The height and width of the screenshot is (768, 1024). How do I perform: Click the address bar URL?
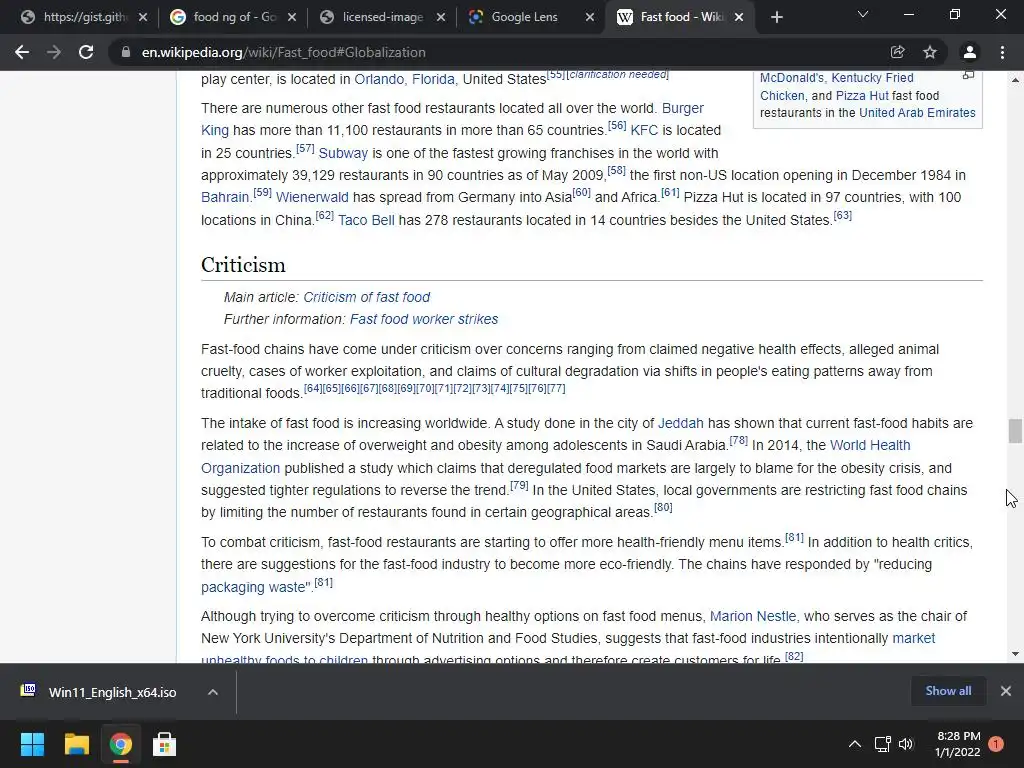[x=283, y=52]
